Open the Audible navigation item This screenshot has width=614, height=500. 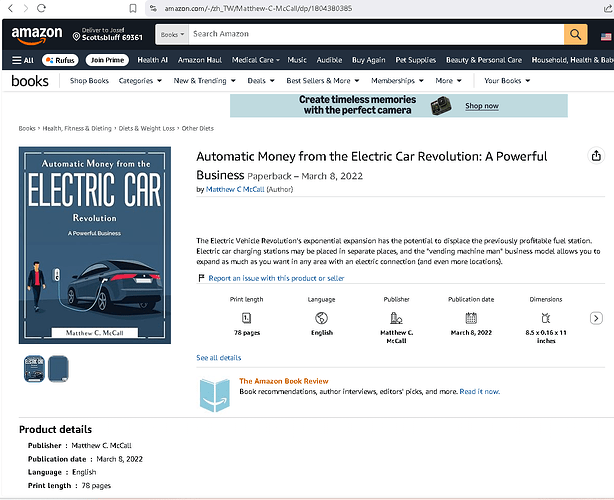[329, 60]
